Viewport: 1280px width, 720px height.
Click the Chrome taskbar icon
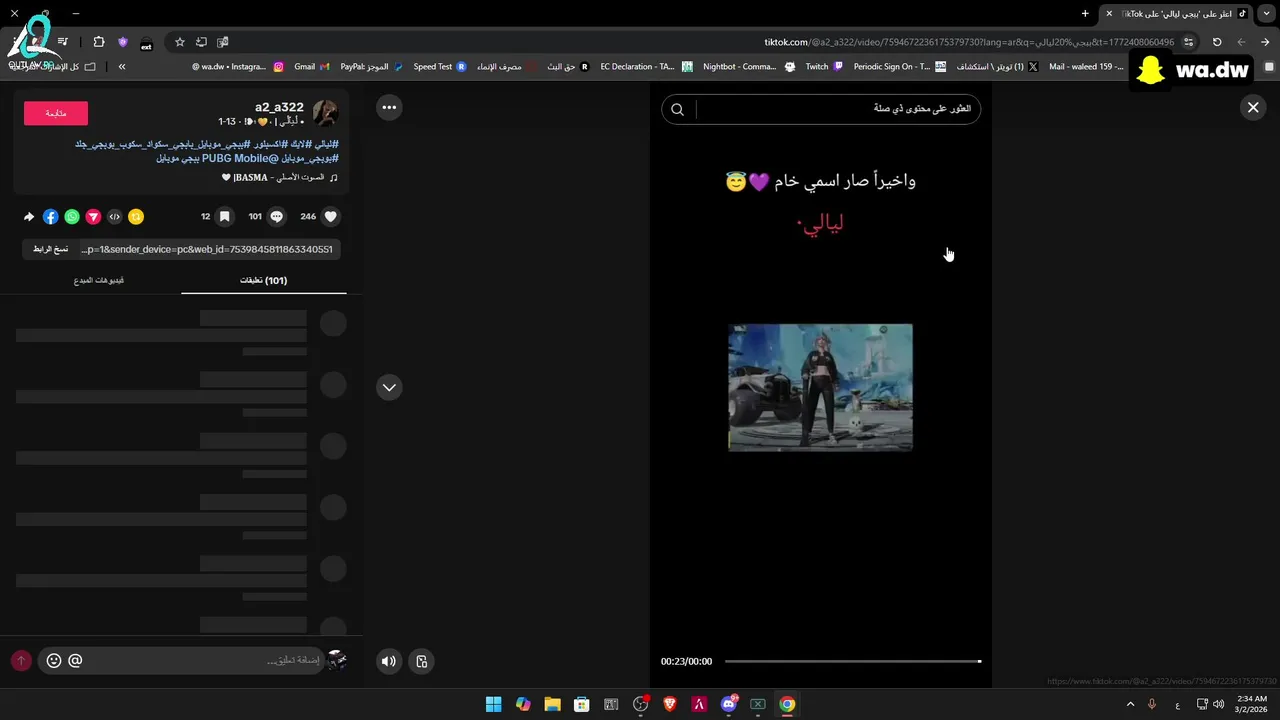787,704
